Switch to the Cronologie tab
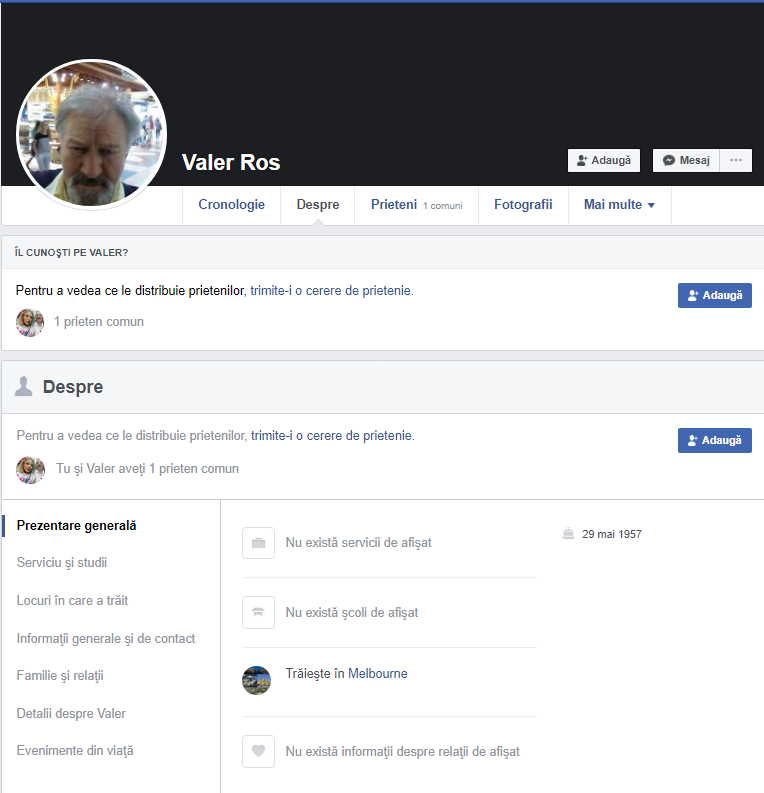 click(x=232, y=204)
